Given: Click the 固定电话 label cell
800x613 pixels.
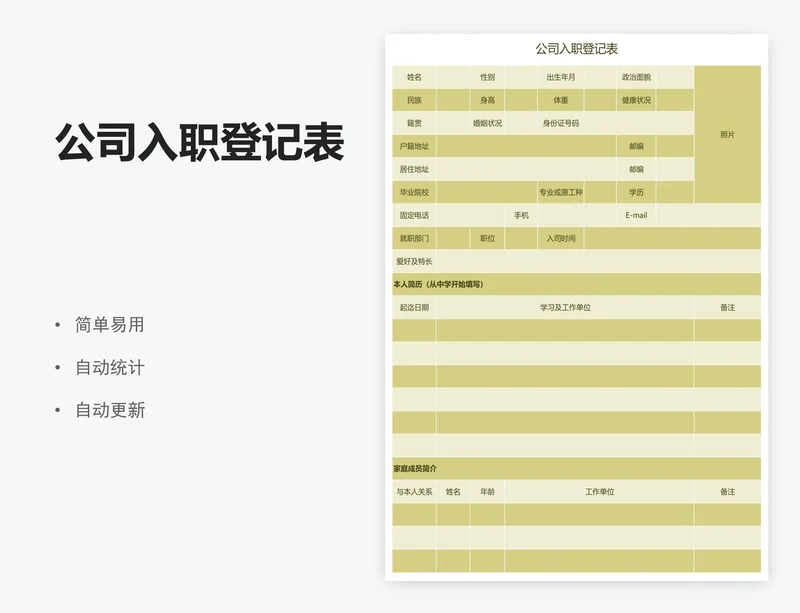Looking at the screenshot, I should click(x=414, y=215).
